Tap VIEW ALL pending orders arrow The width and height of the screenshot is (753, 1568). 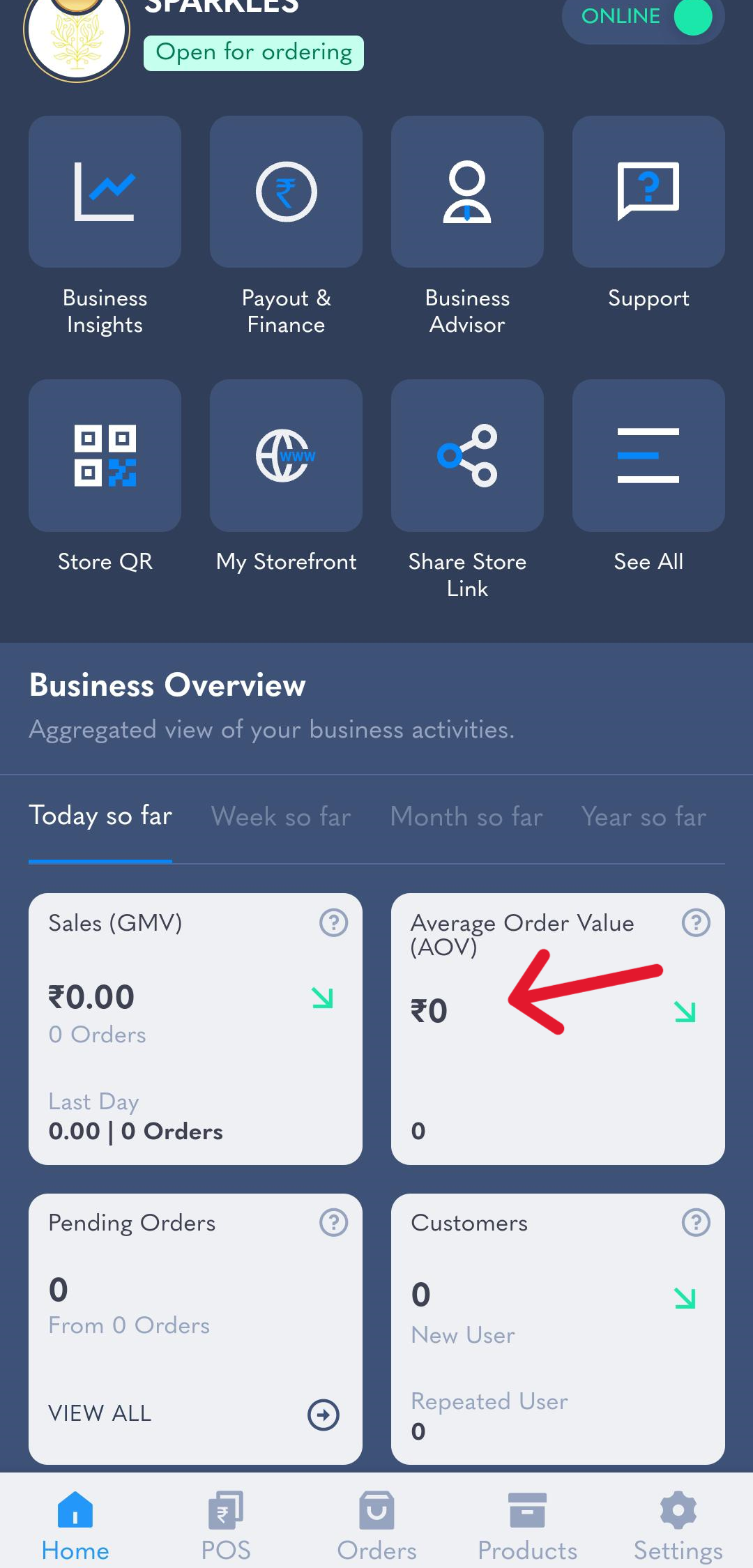pos(324,1415)
